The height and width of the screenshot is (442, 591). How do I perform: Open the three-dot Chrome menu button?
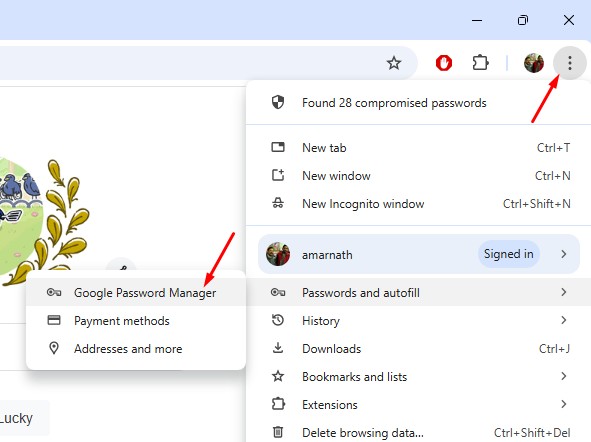tap(570, 63)
